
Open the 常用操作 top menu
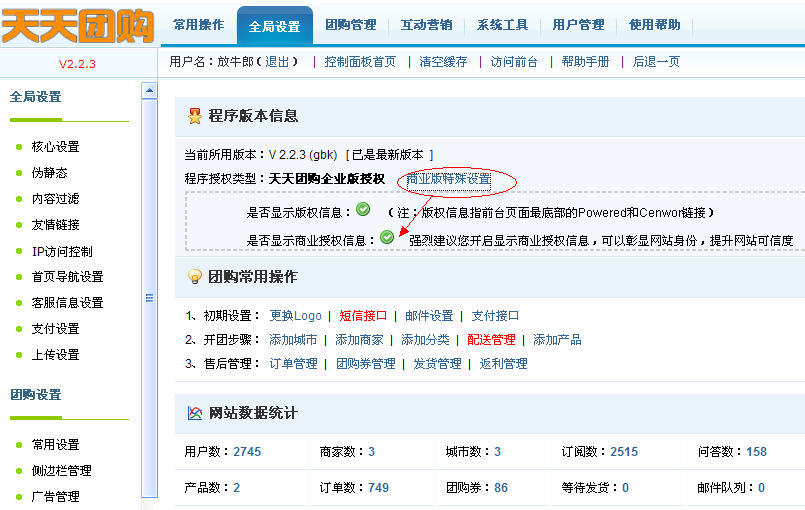click(198, 25)
